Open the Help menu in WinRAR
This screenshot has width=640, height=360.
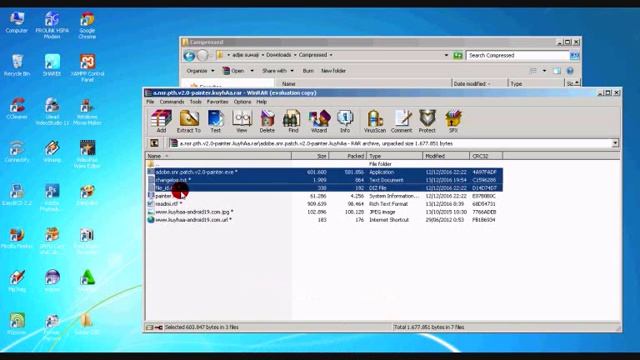(x=262, y=102)
